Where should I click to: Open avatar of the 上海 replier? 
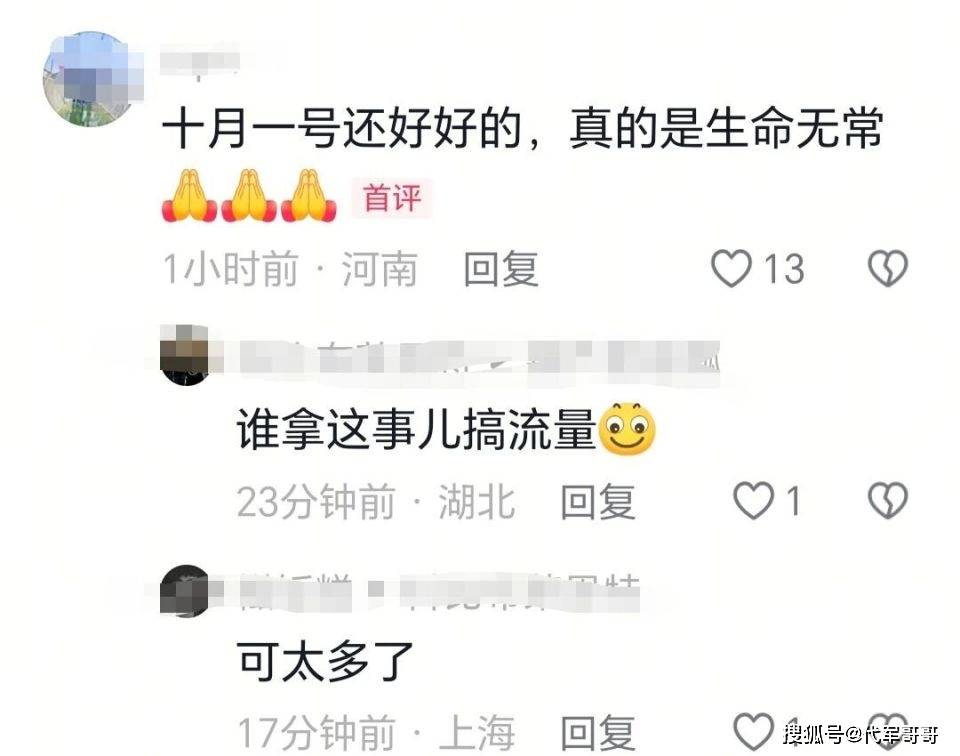pos(184,591)
